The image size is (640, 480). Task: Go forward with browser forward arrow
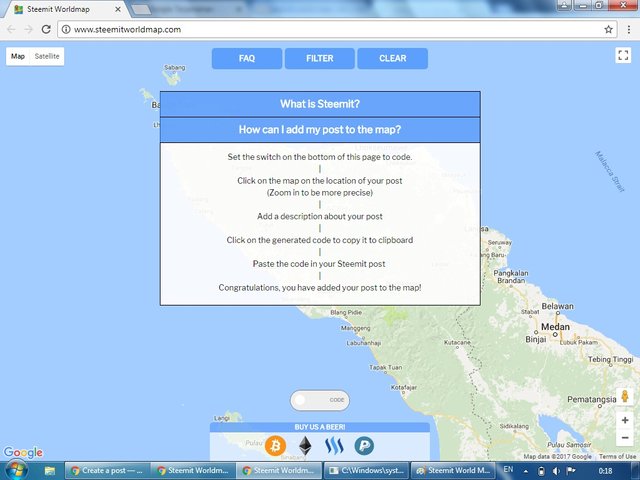pos(28,29)
